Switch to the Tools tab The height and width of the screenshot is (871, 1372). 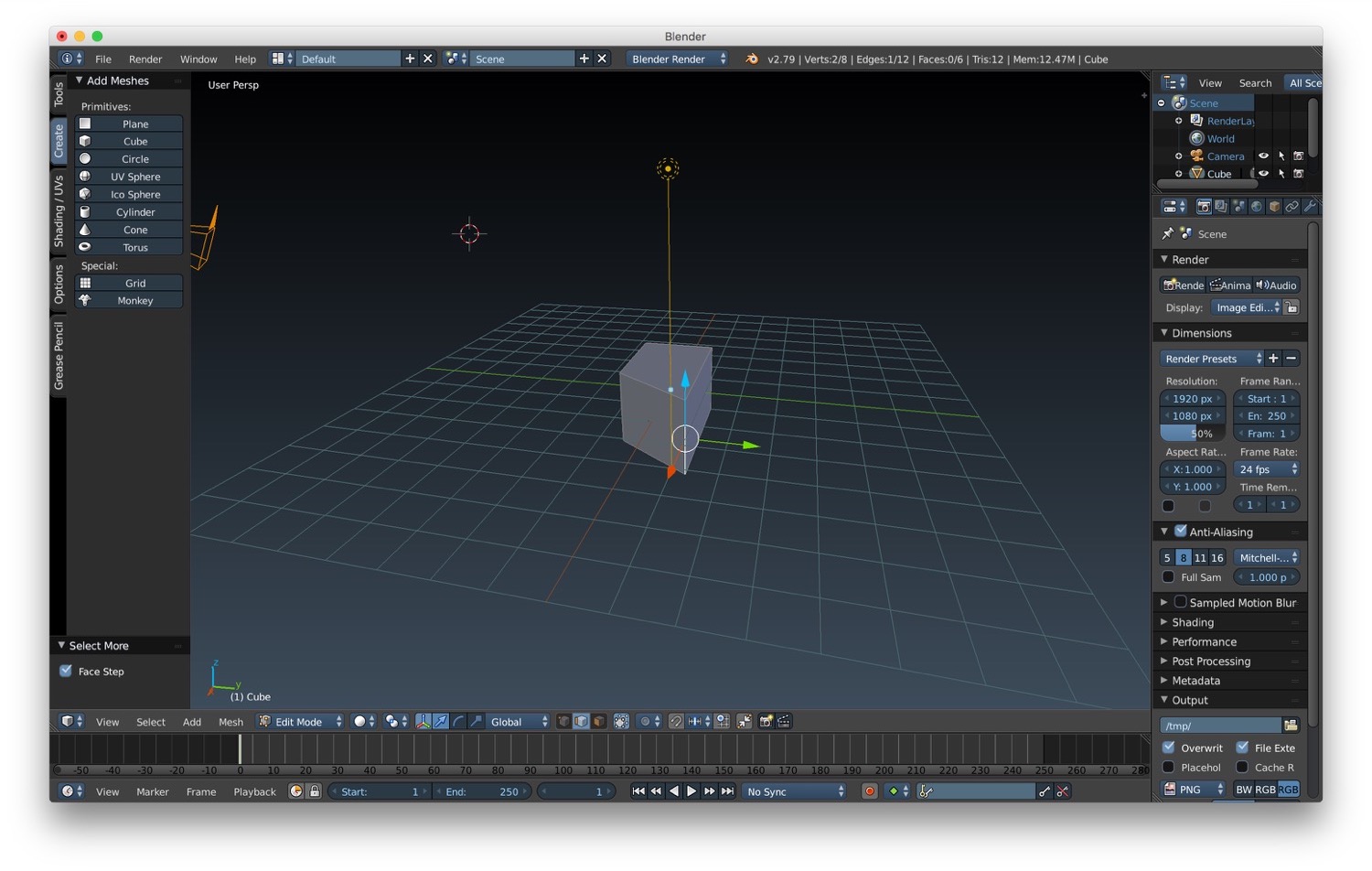click(x=59, y=94)
